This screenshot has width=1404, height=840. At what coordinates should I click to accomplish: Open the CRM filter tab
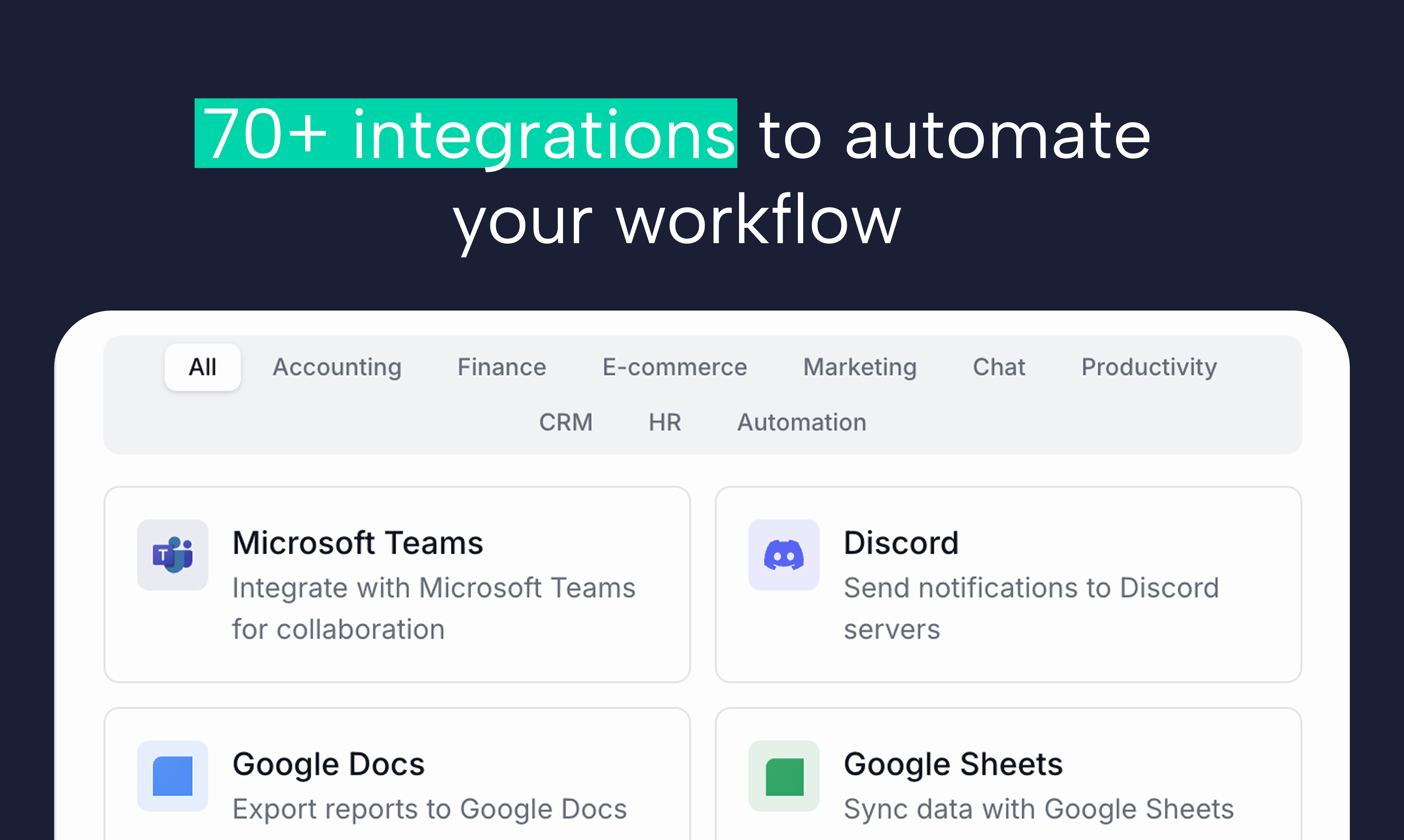[x=566, y=422]
